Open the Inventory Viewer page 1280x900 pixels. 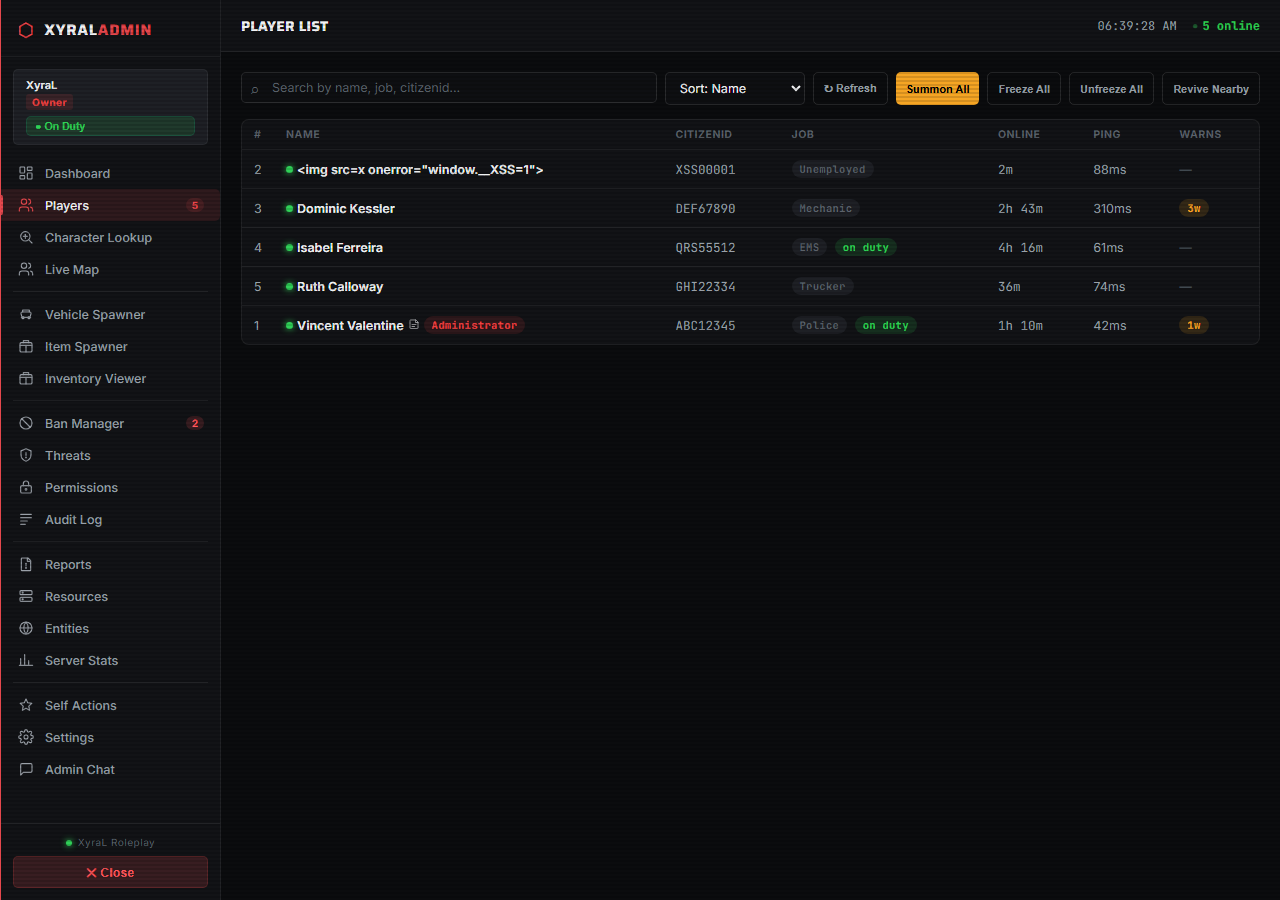pyautogui.click(x=110, y=378)
